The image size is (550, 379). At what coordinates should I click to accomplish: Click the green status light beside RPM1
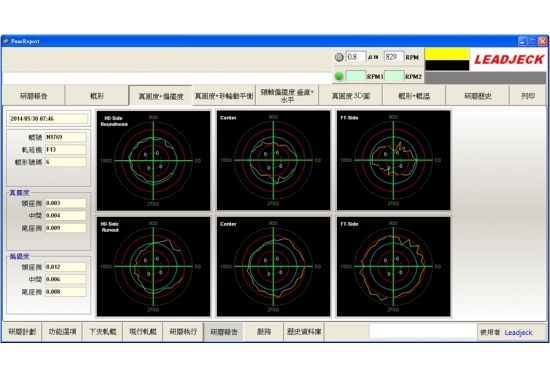[x=339, y=76]
